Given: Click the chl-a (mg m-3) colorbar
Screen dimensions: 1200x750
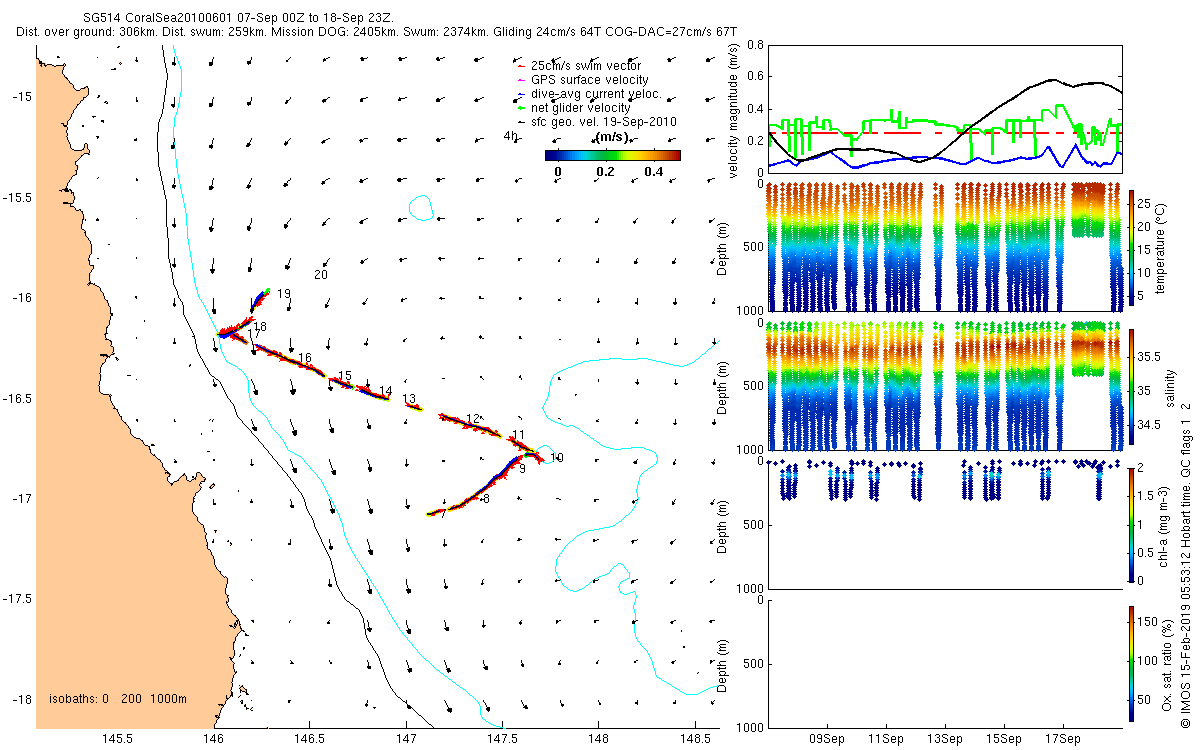Looking at the screenshot, I should tap(1131, 524).
